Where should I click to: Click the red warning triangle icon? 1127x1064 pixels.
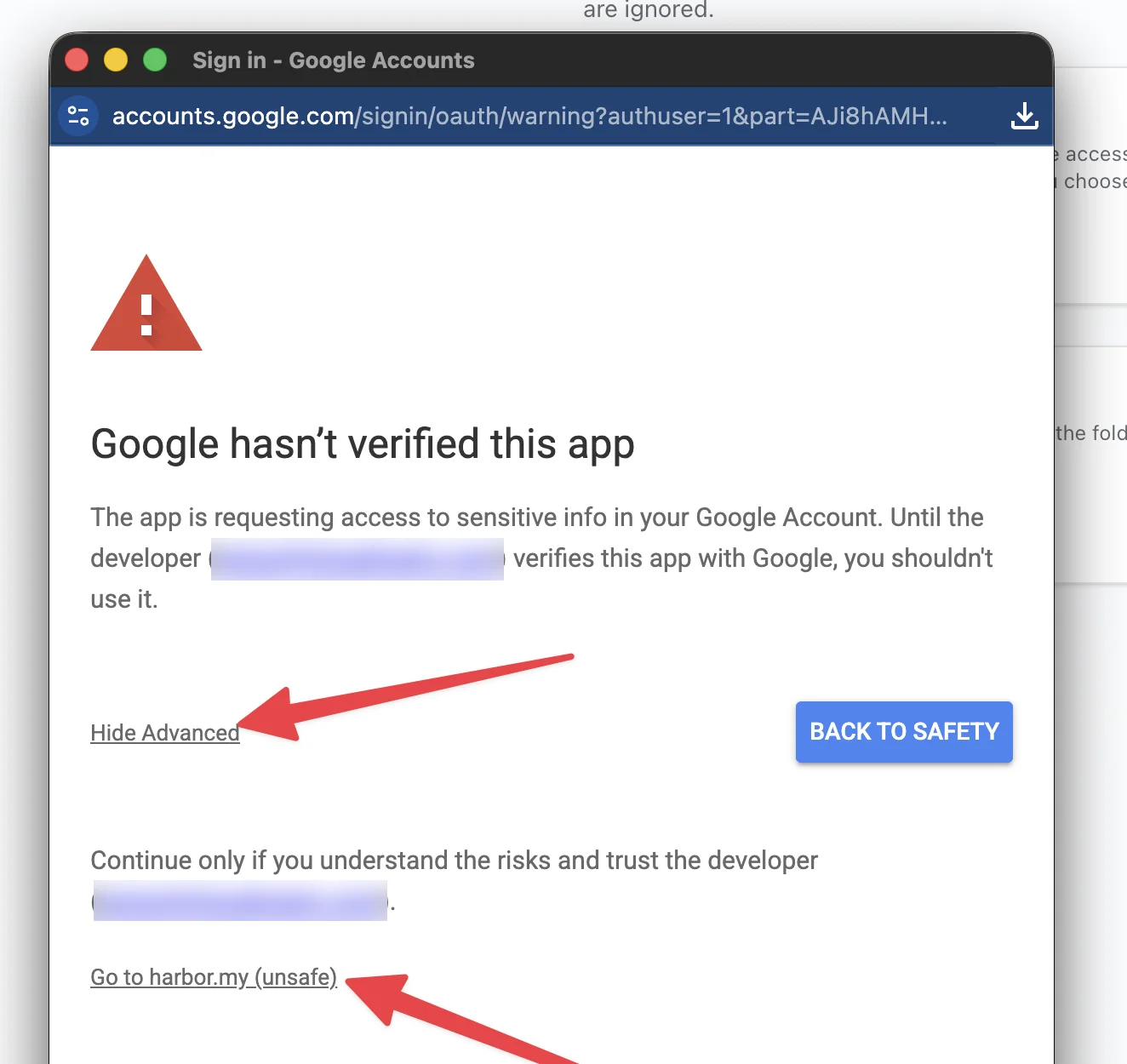click(146, 303)
